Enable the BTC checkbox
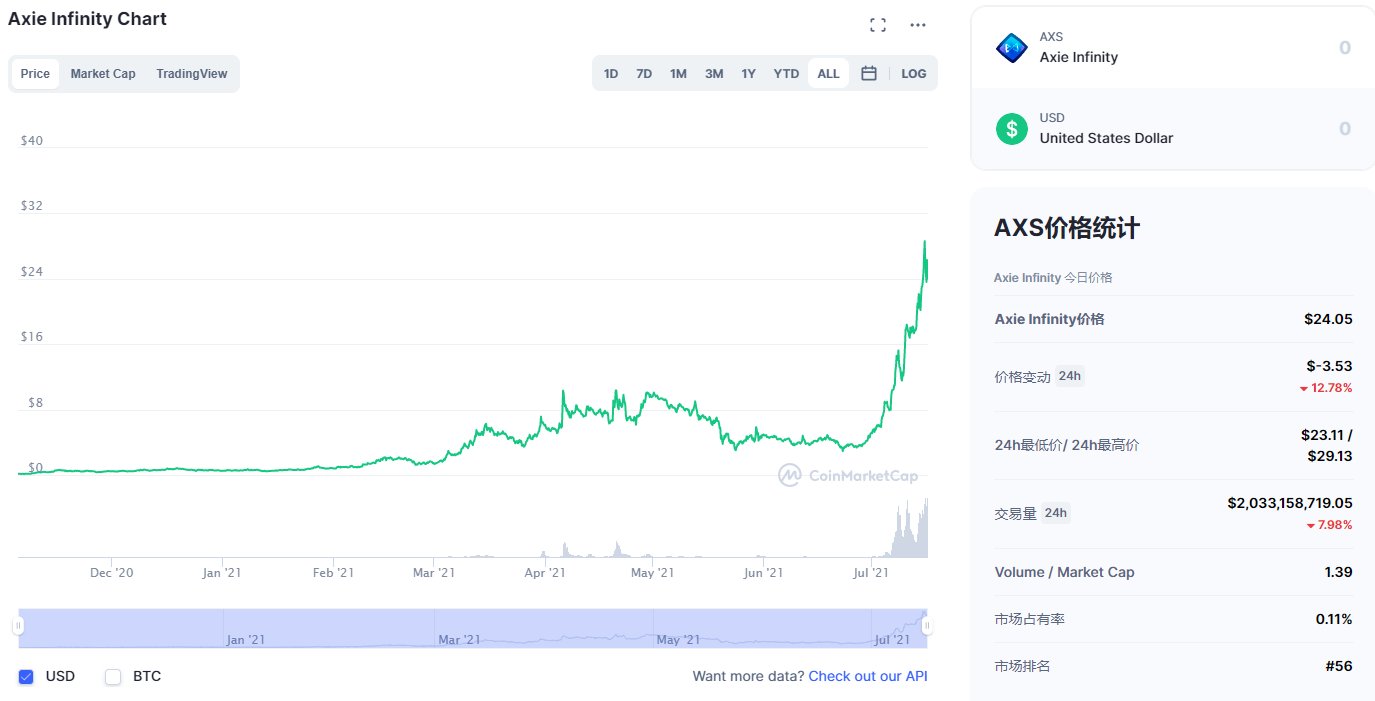This screenshot has width=1375, height=701. [113, 677]
